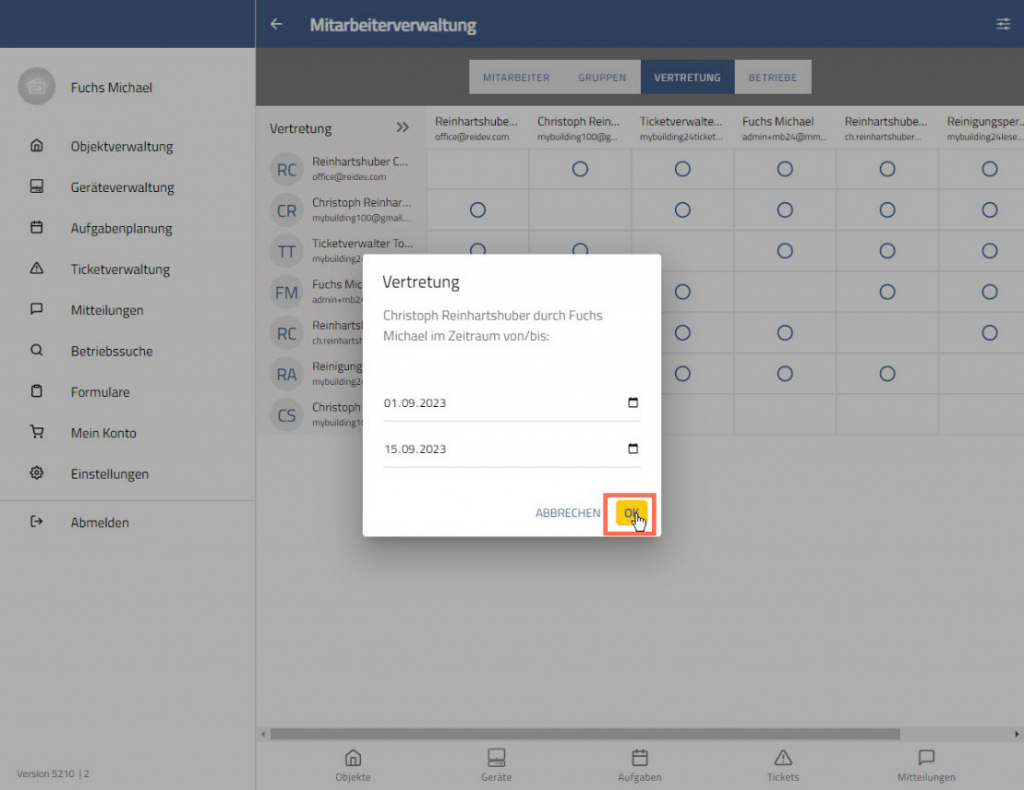Image resolution: width=1024 pixels, height=790 pixels.
Task: Select radio in first row under Reinigungsper column
Action: pyautogui.click(x=989, y=169)
